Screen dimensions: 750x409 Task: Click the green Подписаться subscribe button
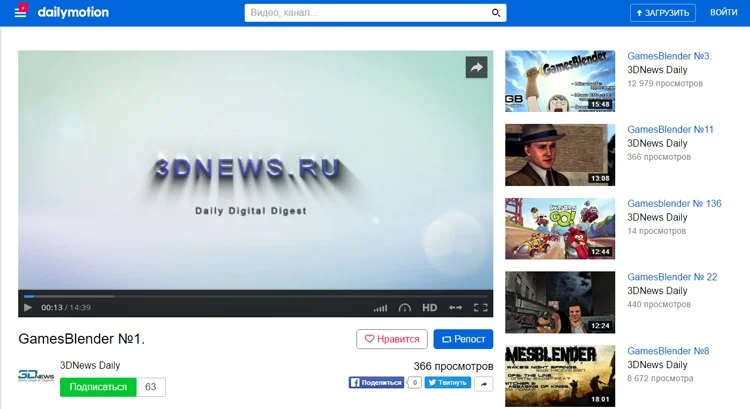click(x=98, y=387)
